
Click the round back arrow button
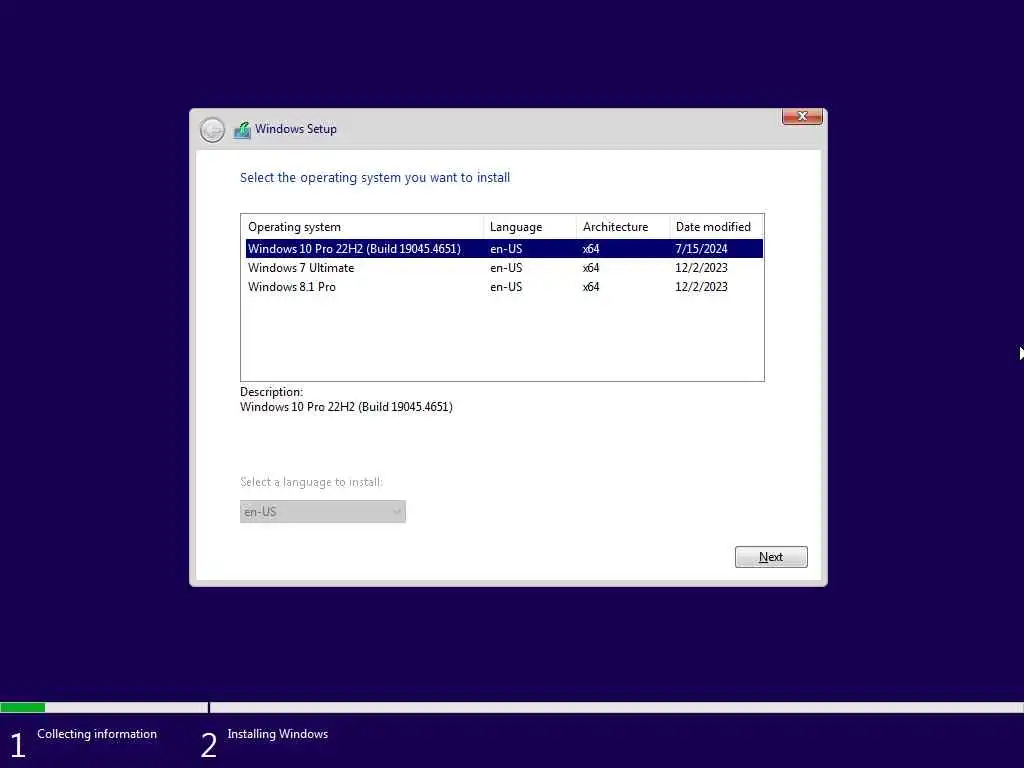point(212,129)
